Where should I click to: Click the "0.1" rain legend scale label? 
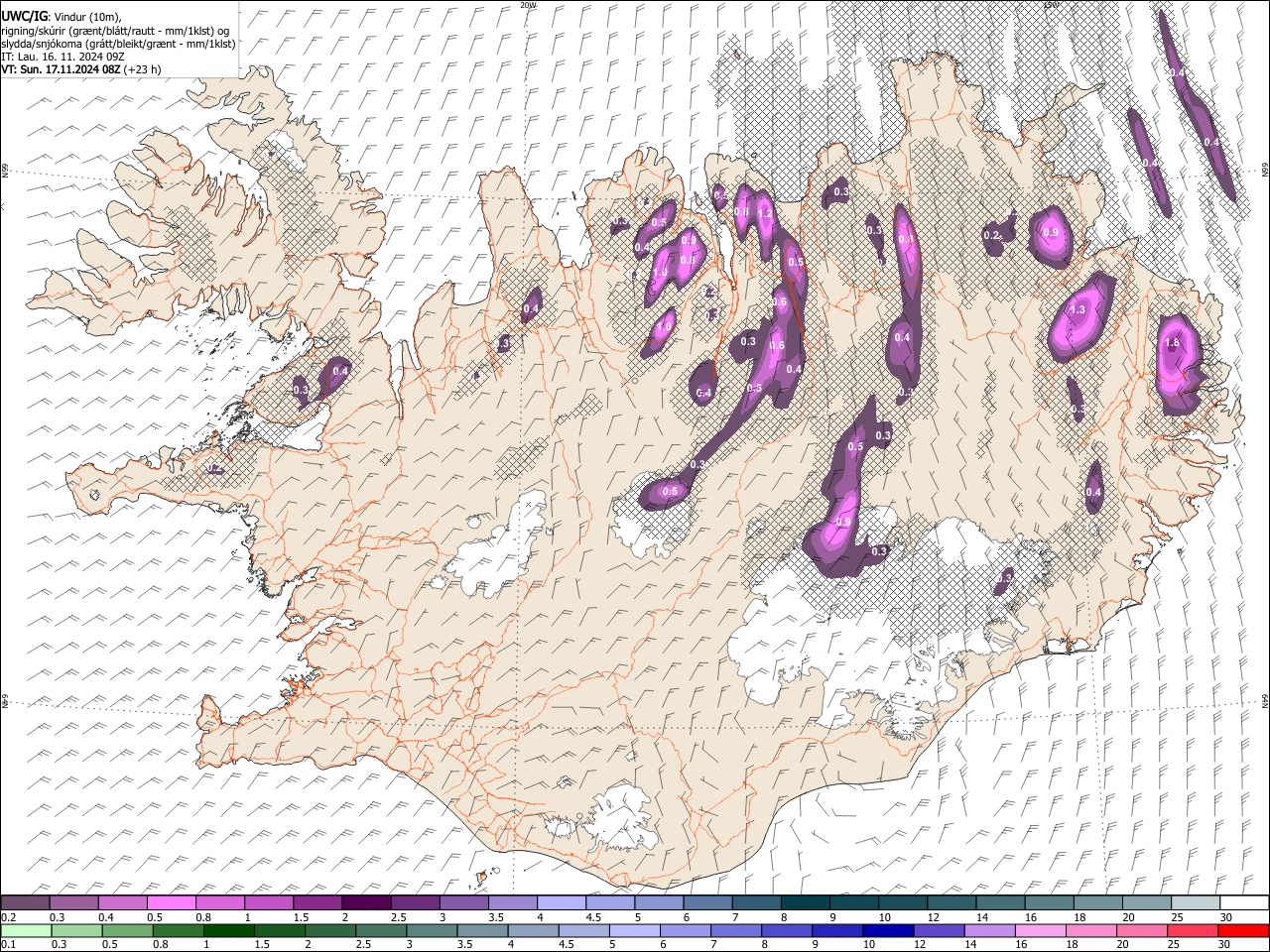tap(8, 944)
